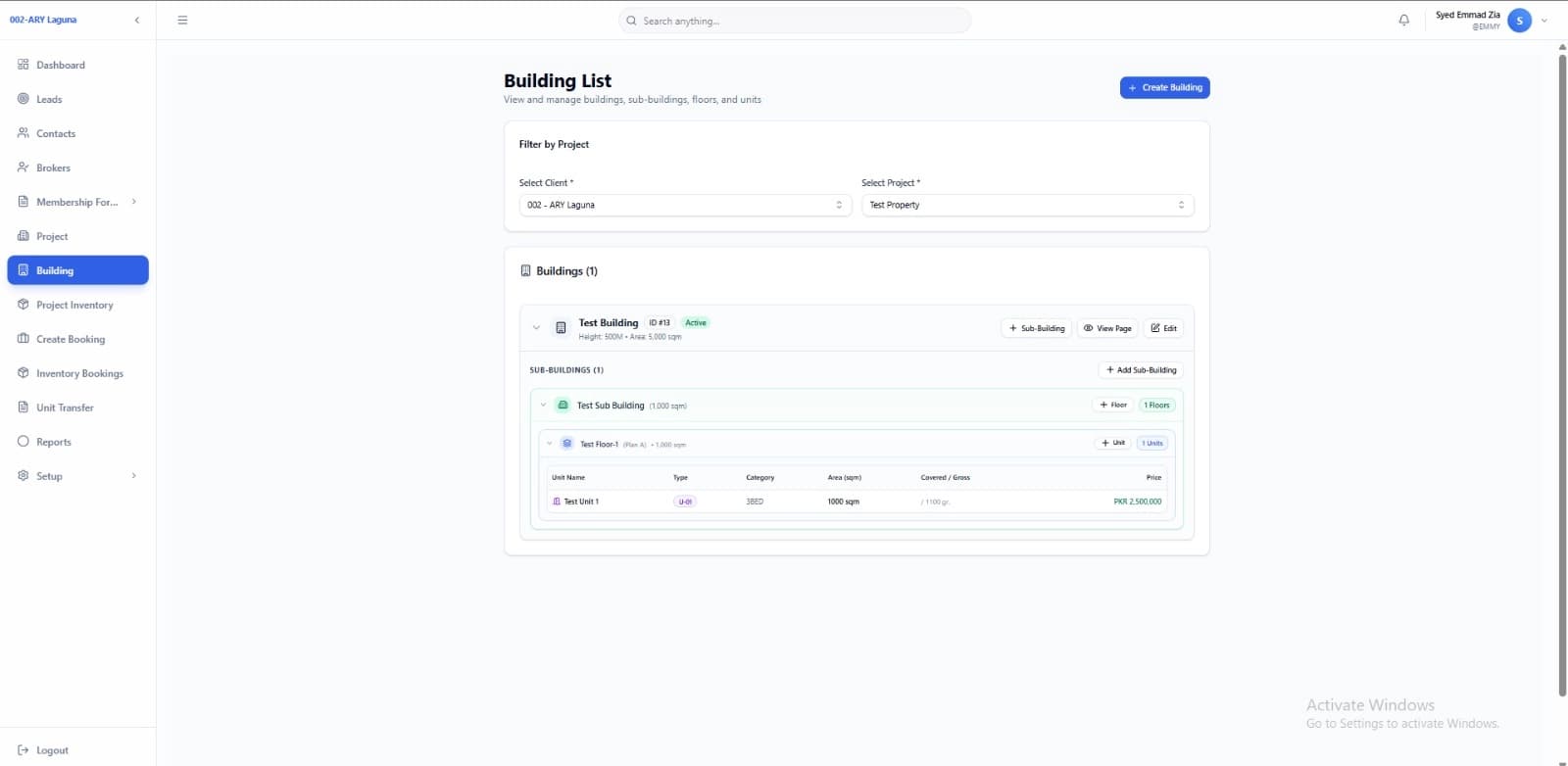Click the green Test Sub Building icon
The height and width of the screenshot is (766, 1568).
pos(563,405)
